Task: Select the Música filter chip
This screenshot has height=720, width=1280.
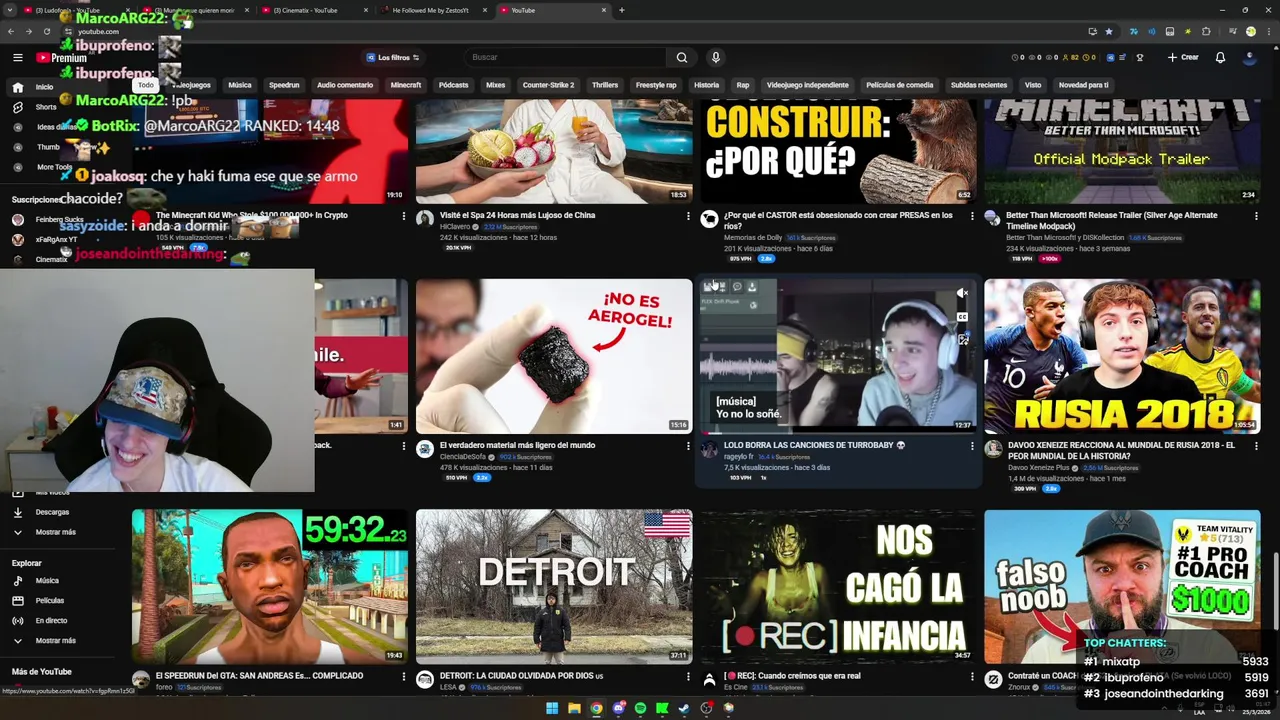Action: click(240, 85)
